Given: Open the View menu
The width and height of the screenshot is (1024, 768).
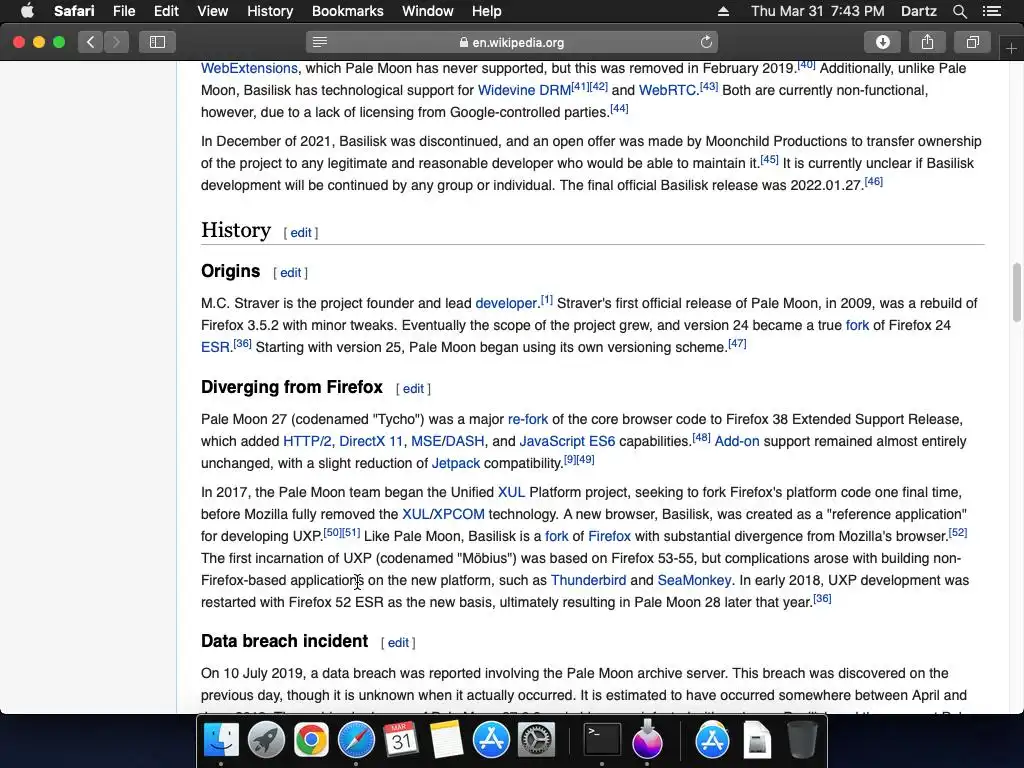Looking at the screenshot, I should coord(212,11).
